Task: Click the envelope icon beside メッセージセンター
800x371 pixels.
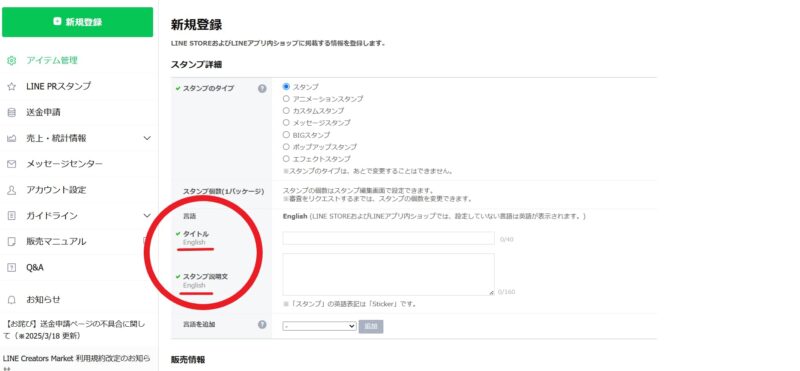Action: (x=12, y=164)
